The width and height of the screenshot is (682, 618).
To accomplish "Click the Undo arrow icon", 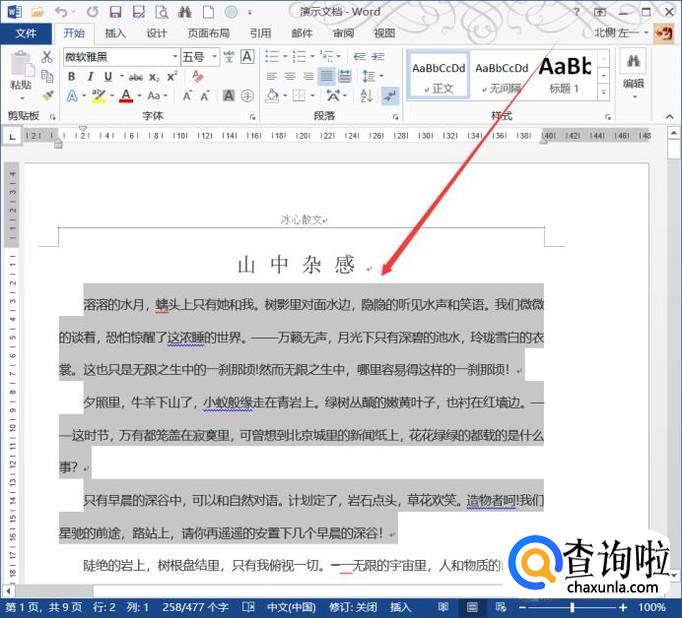I will [x=62, y=12].
